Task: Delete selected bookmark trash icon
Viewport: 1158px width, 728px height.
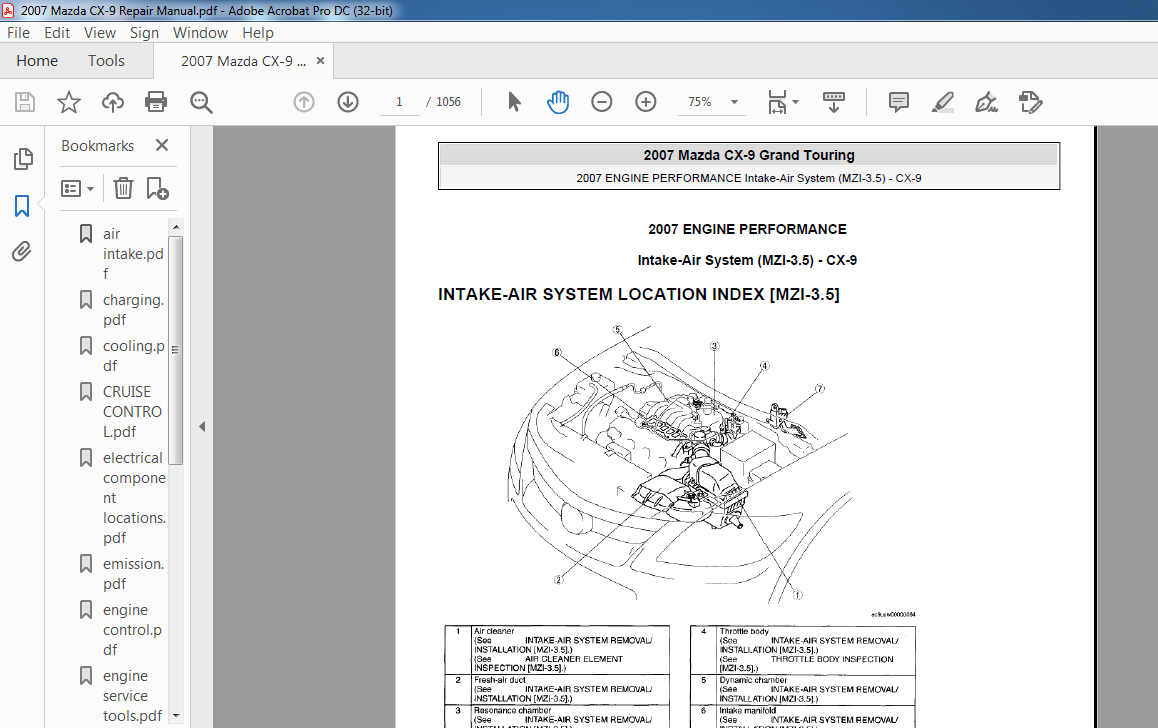Action: [x=123, y=188]
